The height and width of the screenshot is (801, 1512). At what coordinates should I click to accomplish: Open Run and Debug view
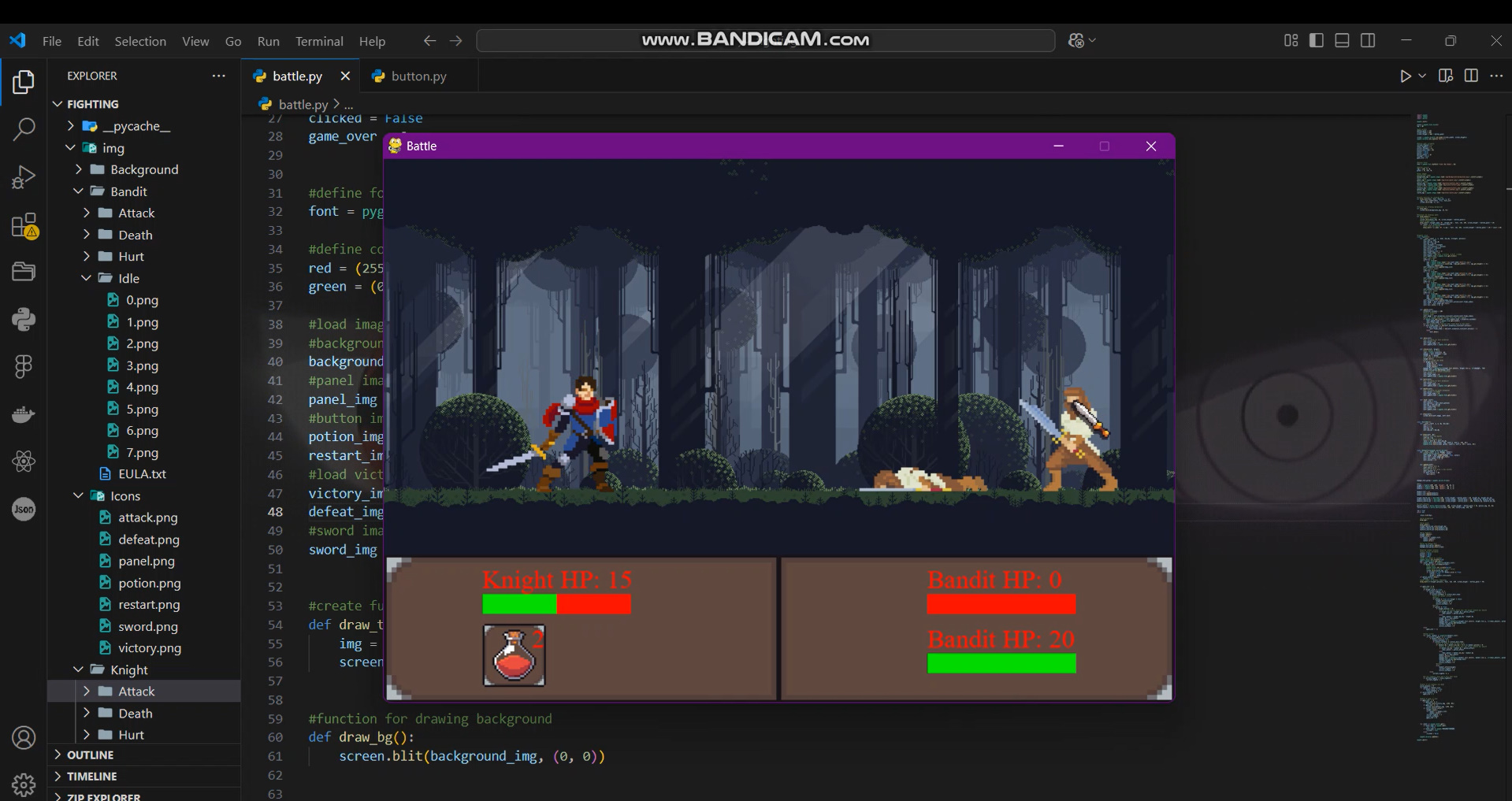coord(24,177)
